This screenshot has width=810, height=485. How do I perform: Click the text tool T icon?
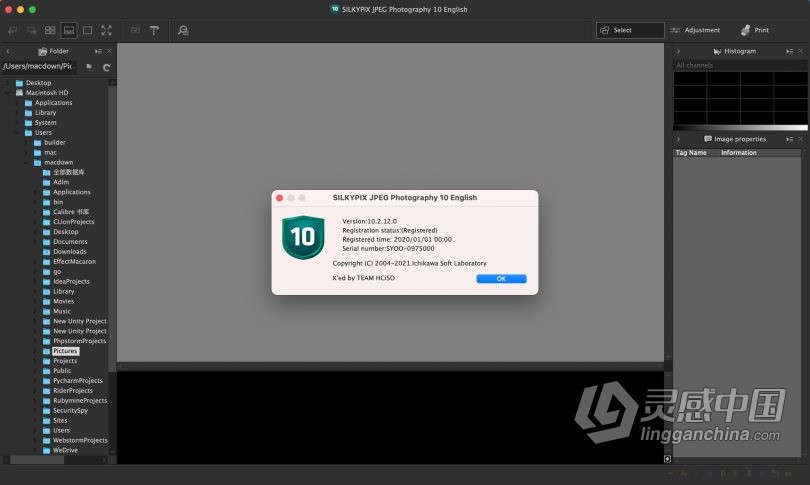click(x=154, y=30)
